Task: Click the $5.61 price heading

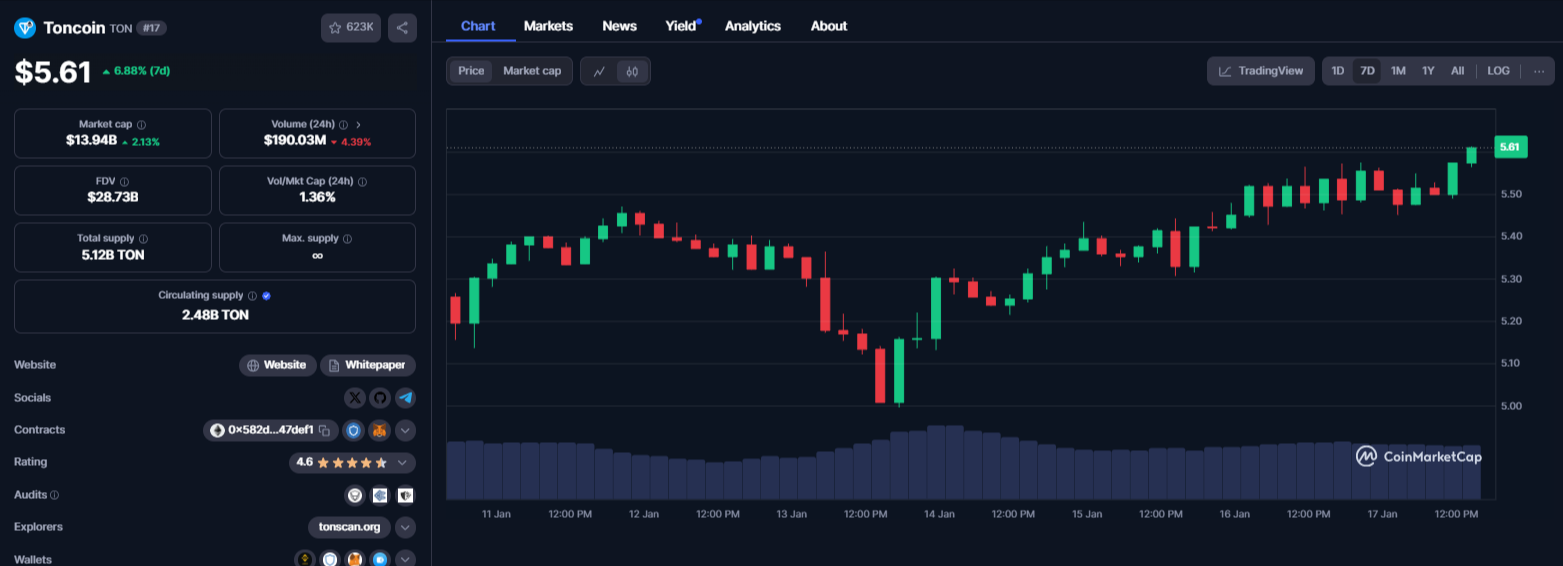Action: (x=53, y=71)
